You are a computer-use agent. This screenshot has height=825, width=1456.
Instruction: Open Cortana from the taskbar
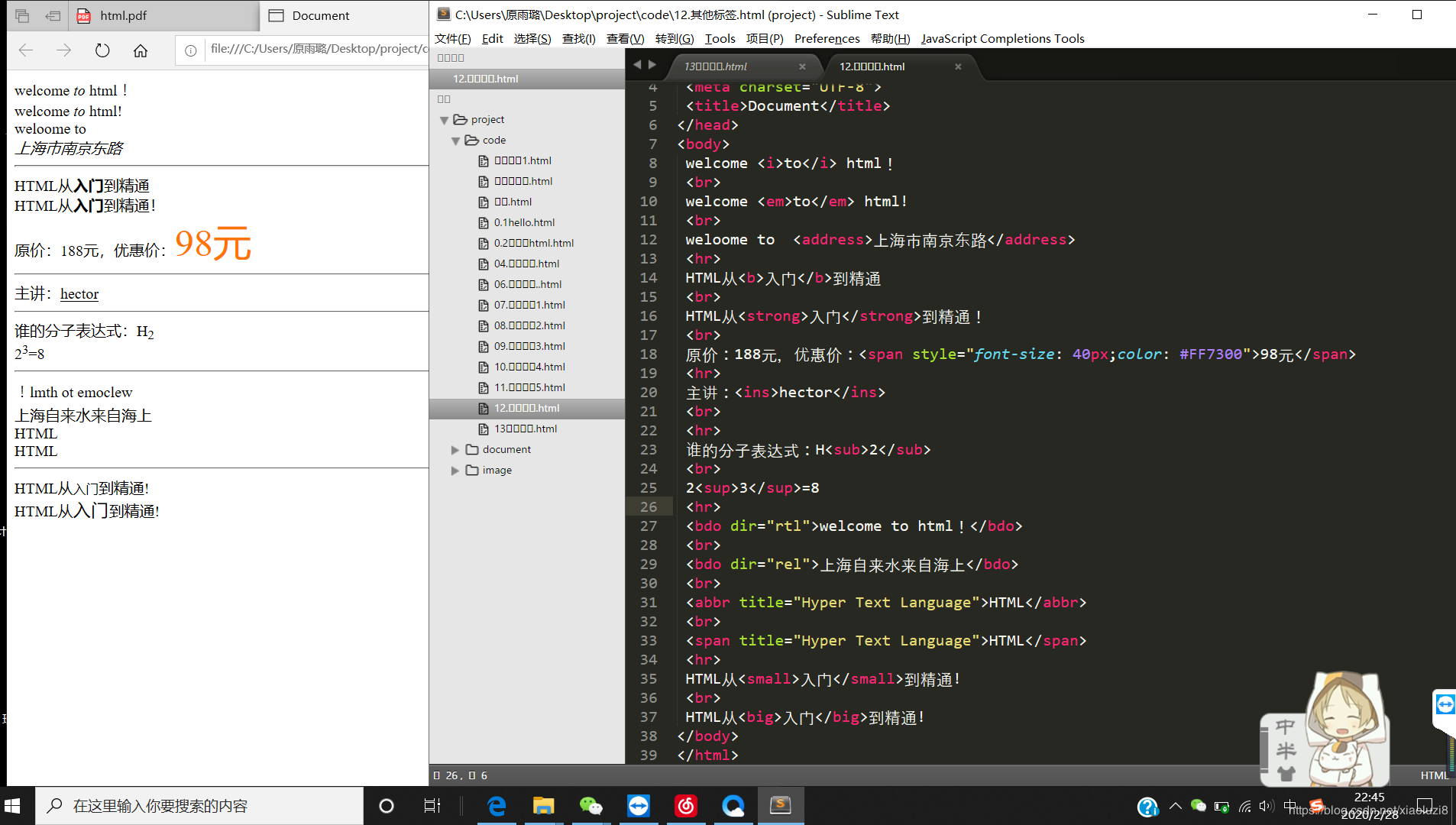[387, 806]
